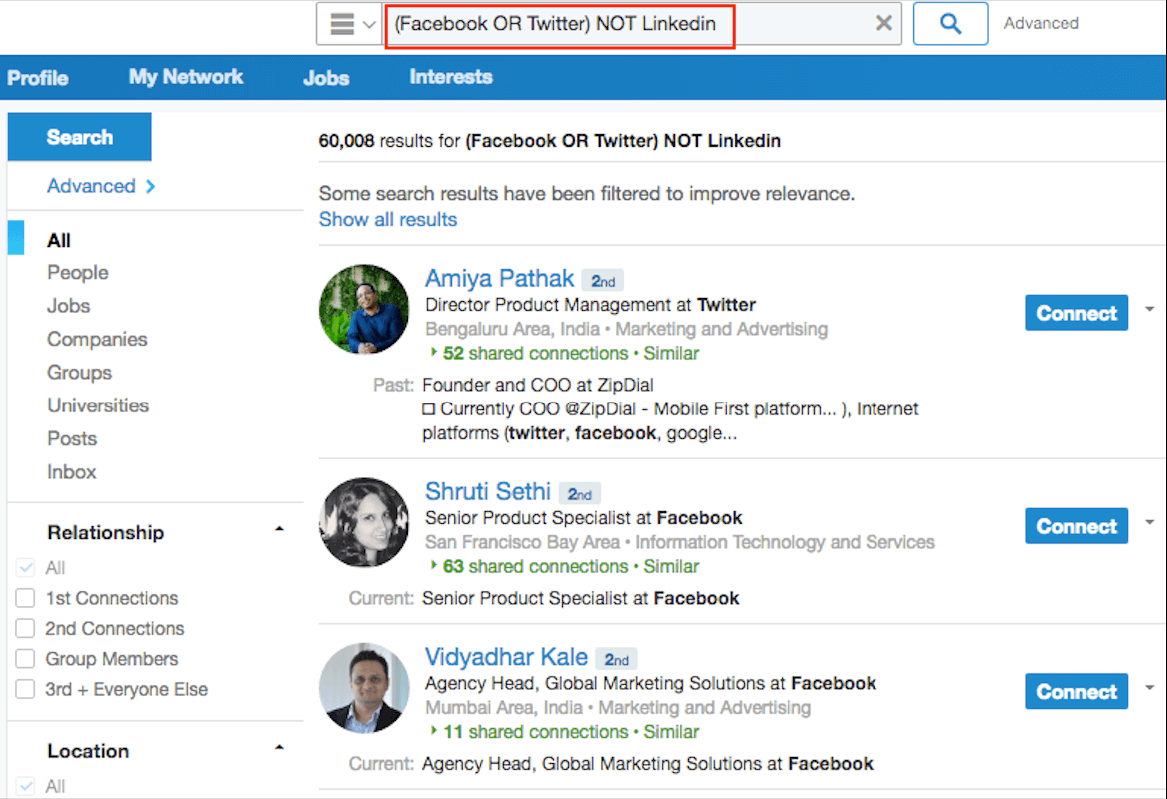Click the '60,008 results for' summary text
The width and height of the screenshot is (1167, 799).
click(x=389, y=141)
